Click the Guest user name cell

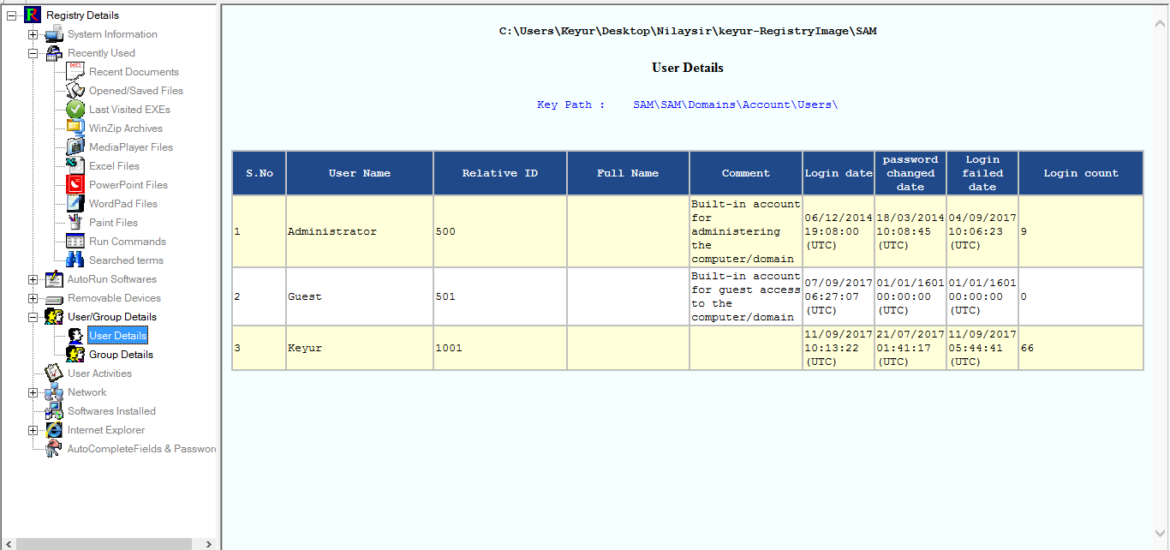pyautogui.click(x=360, y=296)
